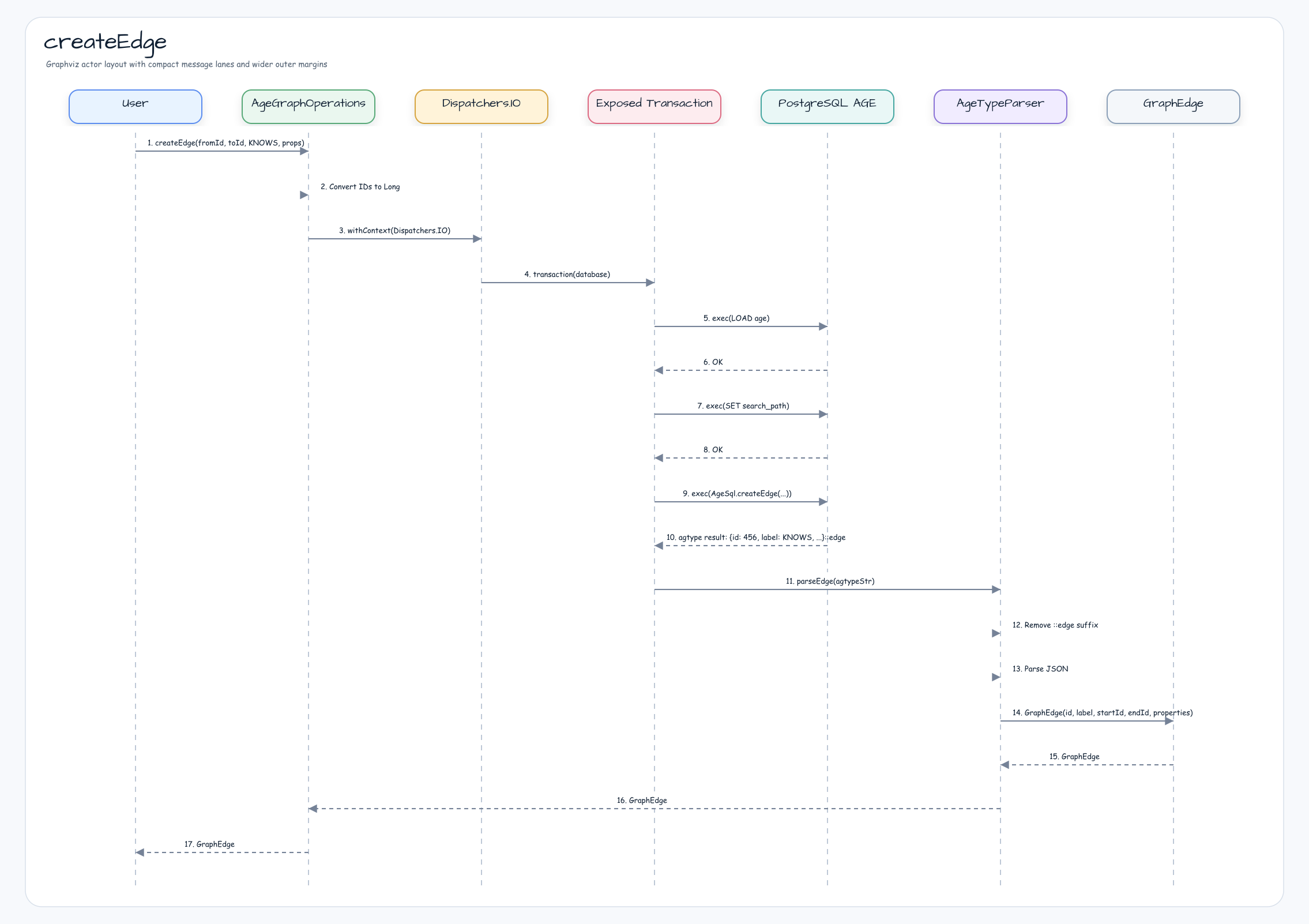Click message '10. agtype result' label

(x=755, y=538)
